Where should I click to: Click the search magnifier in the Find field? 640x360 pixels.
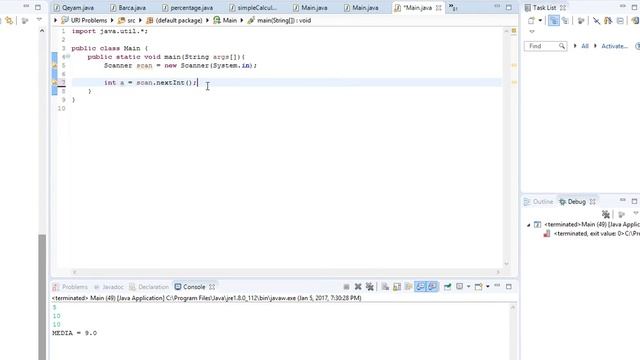click(562, 46)
